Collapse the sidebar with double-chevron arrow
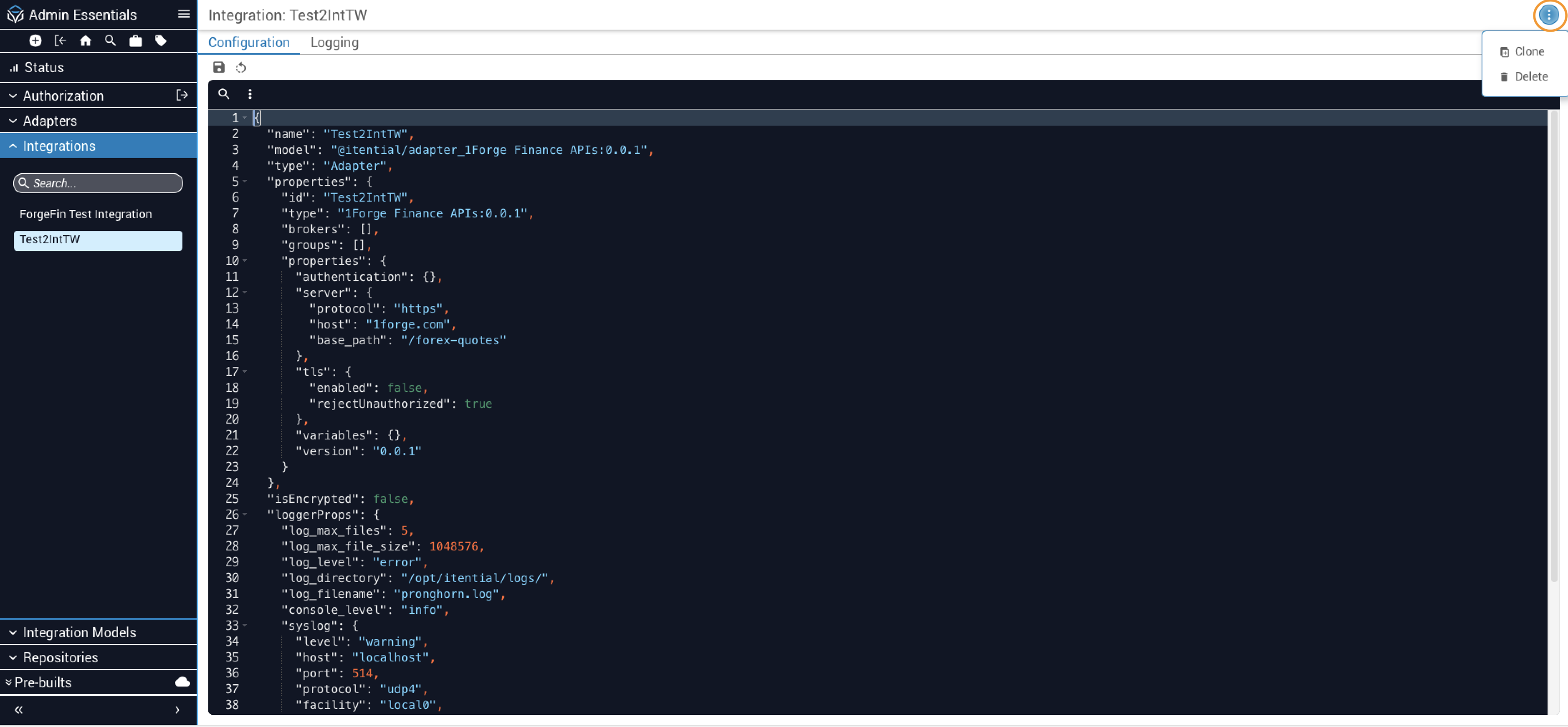Viewport: 1568px width, 727px height. (19, 709)
